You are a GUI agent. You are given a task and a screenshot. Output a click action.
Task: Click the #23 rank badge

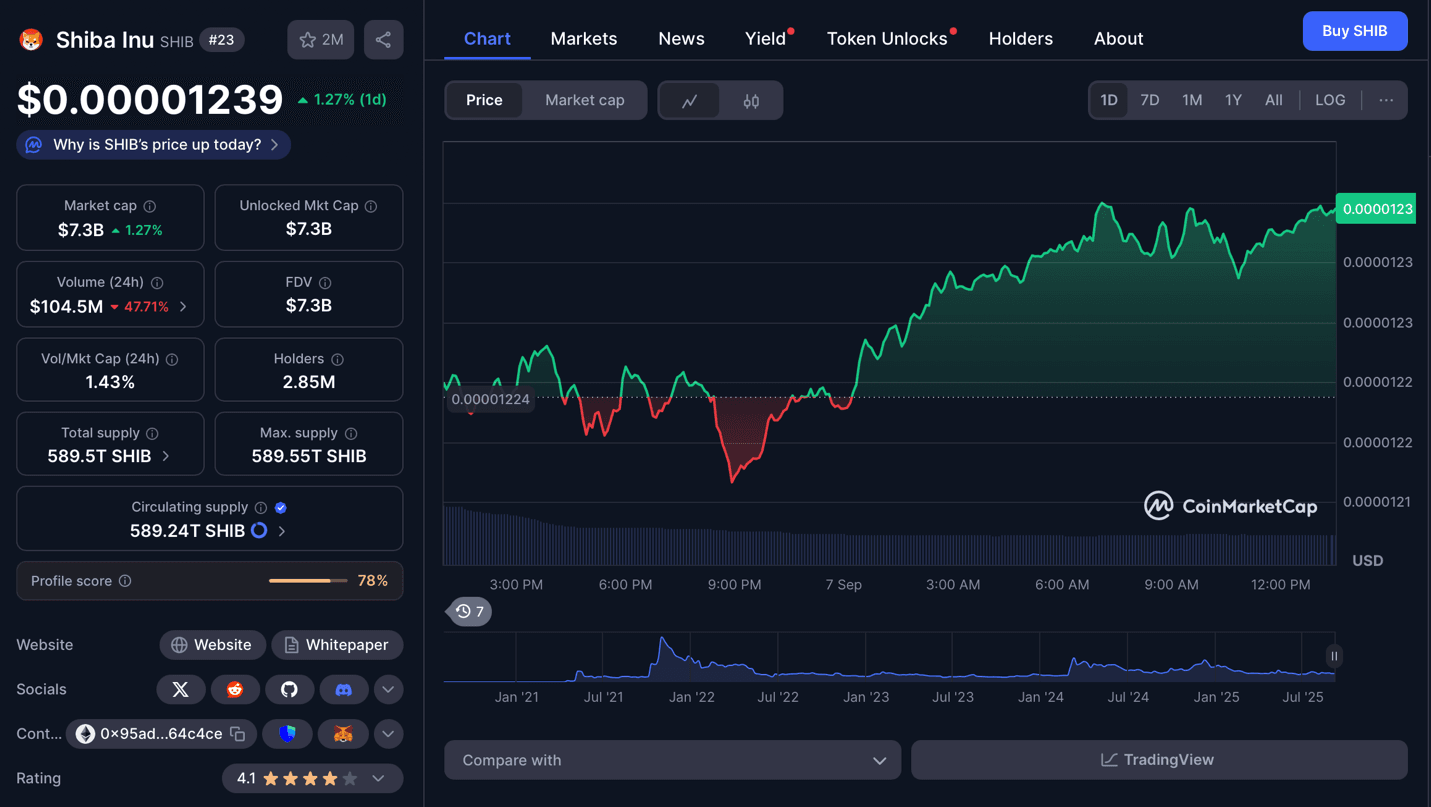point(221,40)
